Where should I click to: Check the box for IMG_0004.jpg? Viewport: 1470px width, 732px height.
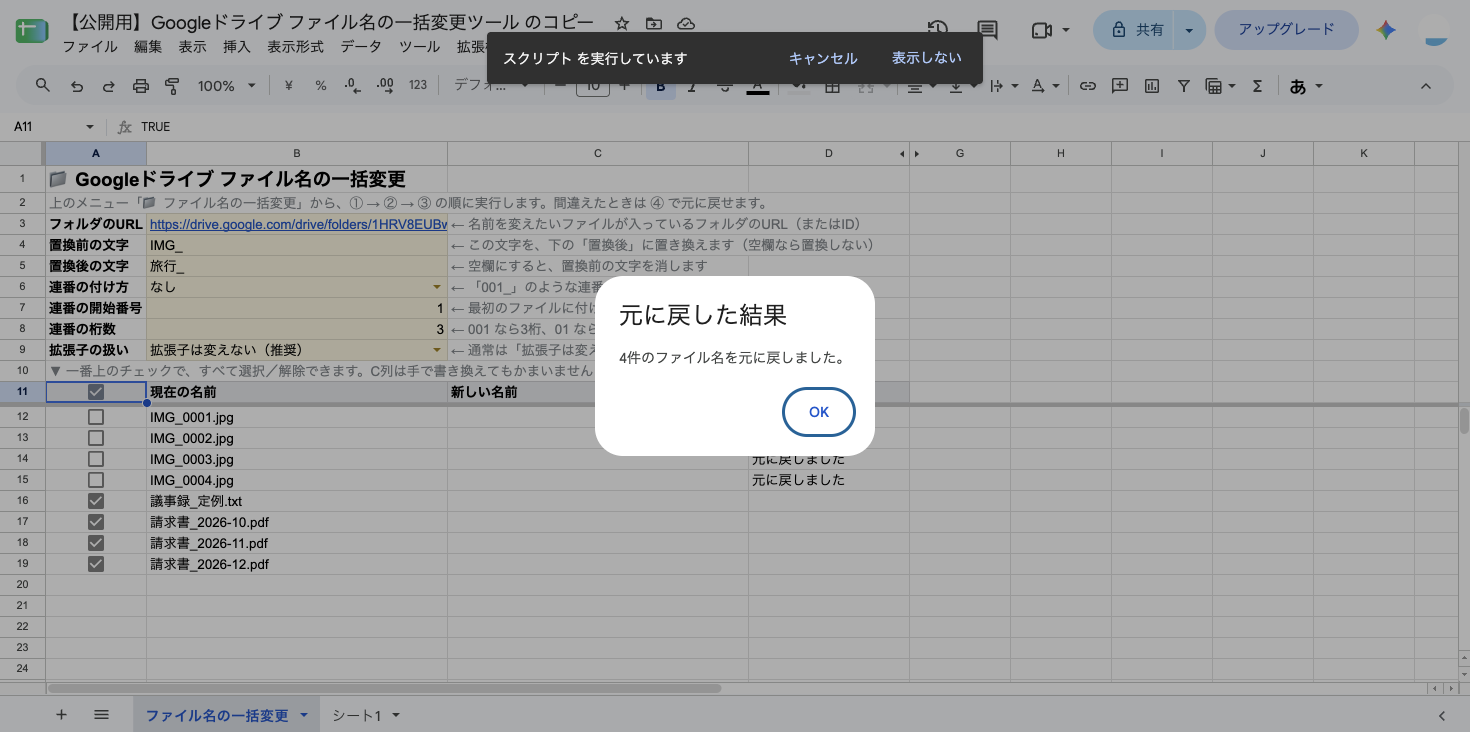pyautogui.click(x=96, y=480)
